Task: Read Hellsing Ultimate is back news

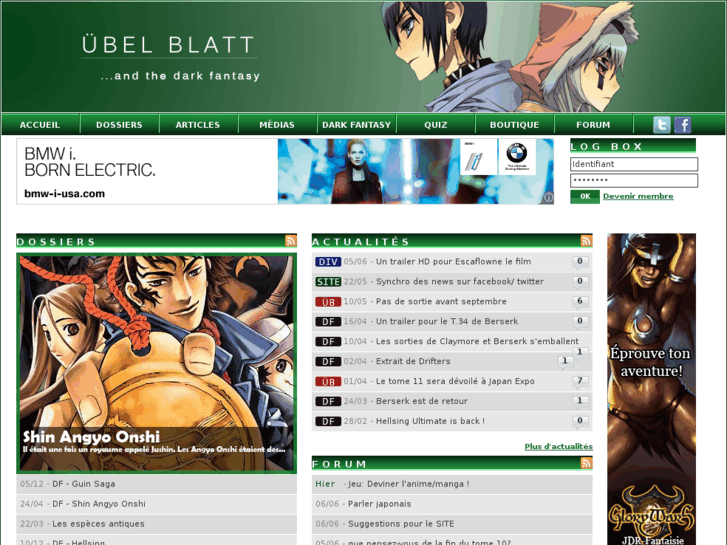Action: 430,421
